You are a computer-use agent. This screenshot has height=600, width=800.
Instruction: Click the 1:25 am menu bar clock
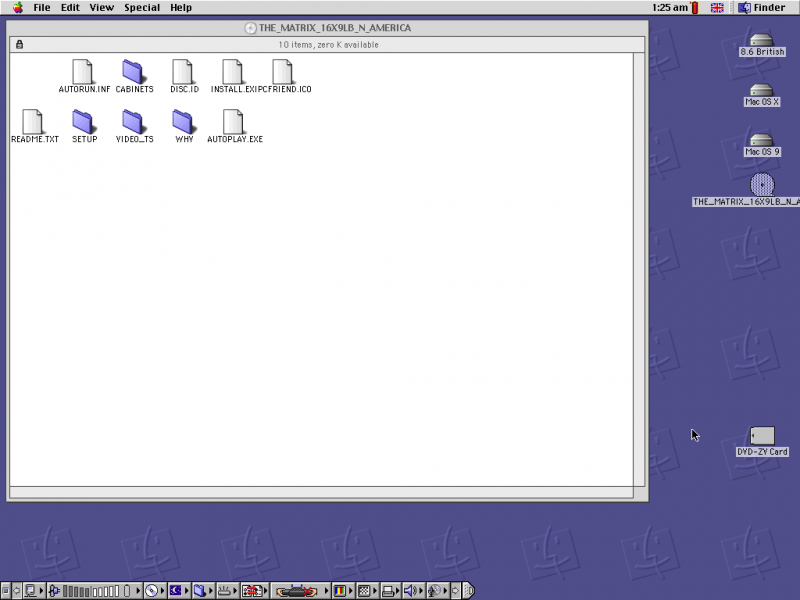pos(670,7)
